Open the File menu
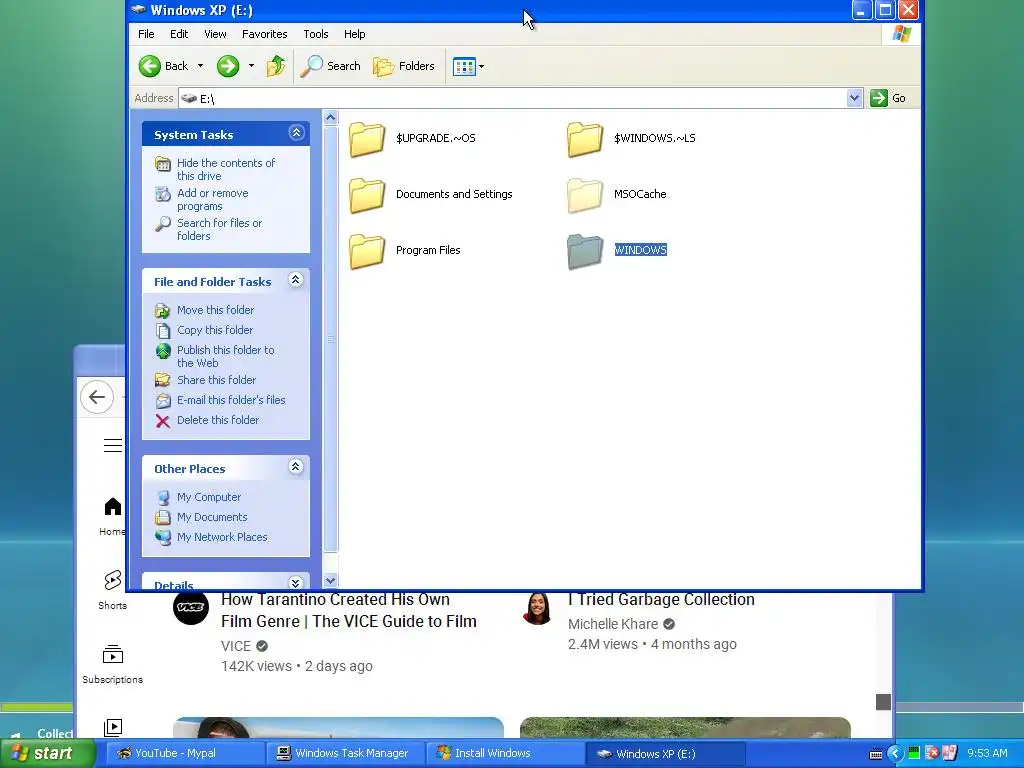The width and height of the screenshot is (1024, 768). pos(146,34)
